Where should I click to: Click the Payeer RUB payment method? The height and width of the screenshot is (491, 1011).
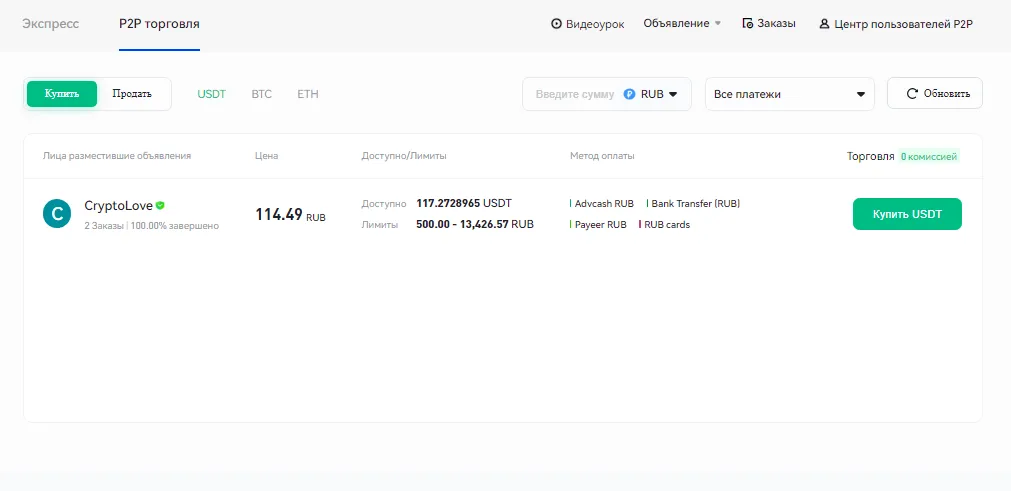coord(598,225)
